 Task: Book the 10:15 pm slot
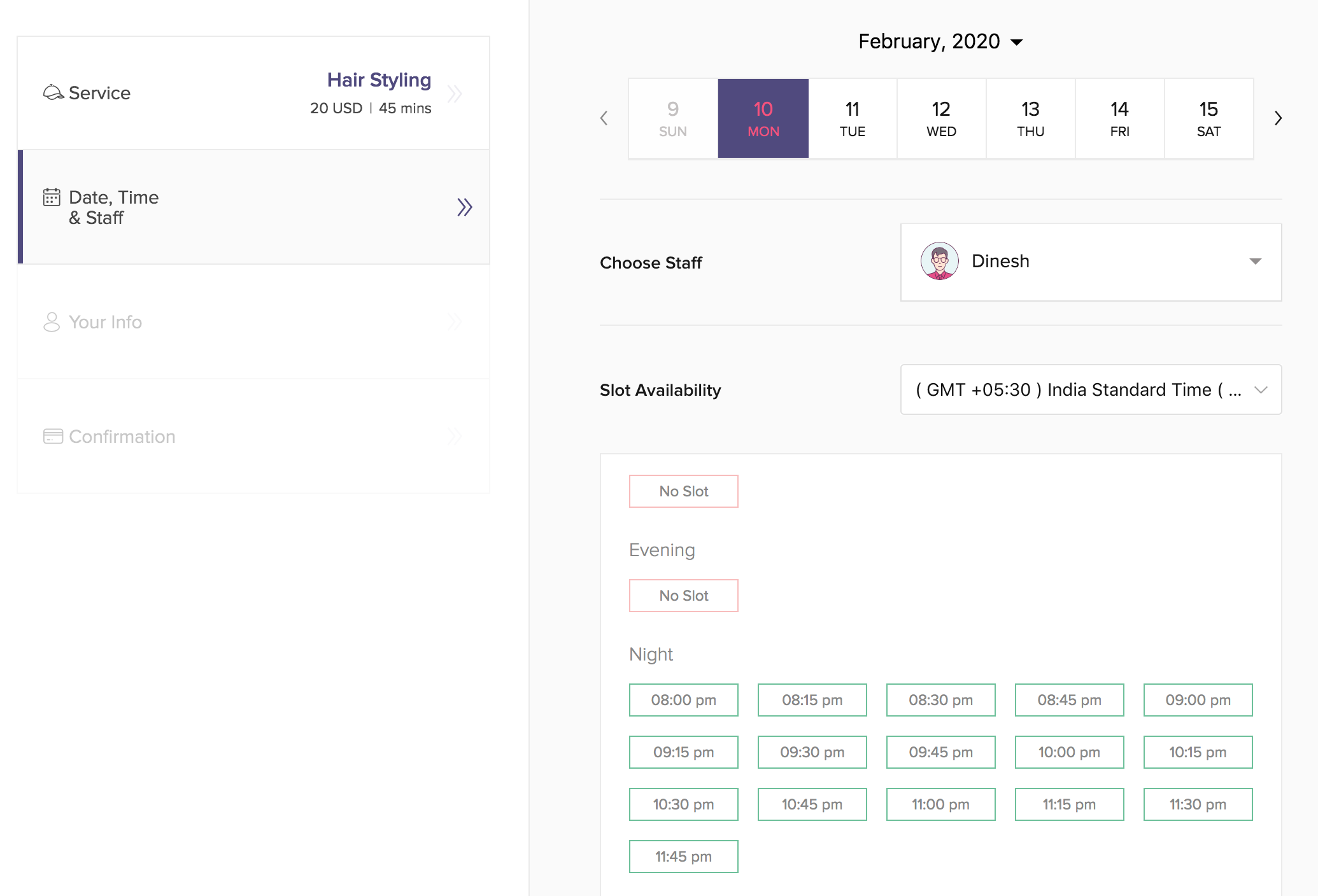(1198, 752)
